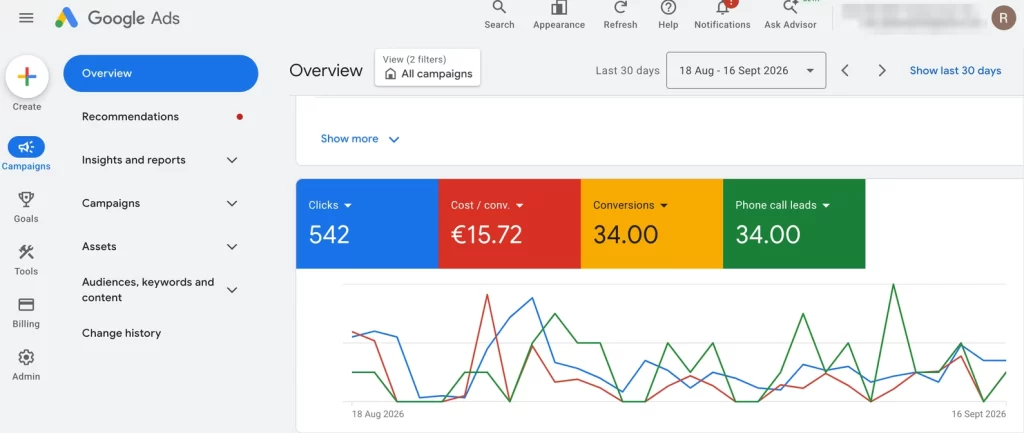Screen dimensions: 1024x433
Task: Click the yellow conversions 34.00 value
Action: (626, 234)
